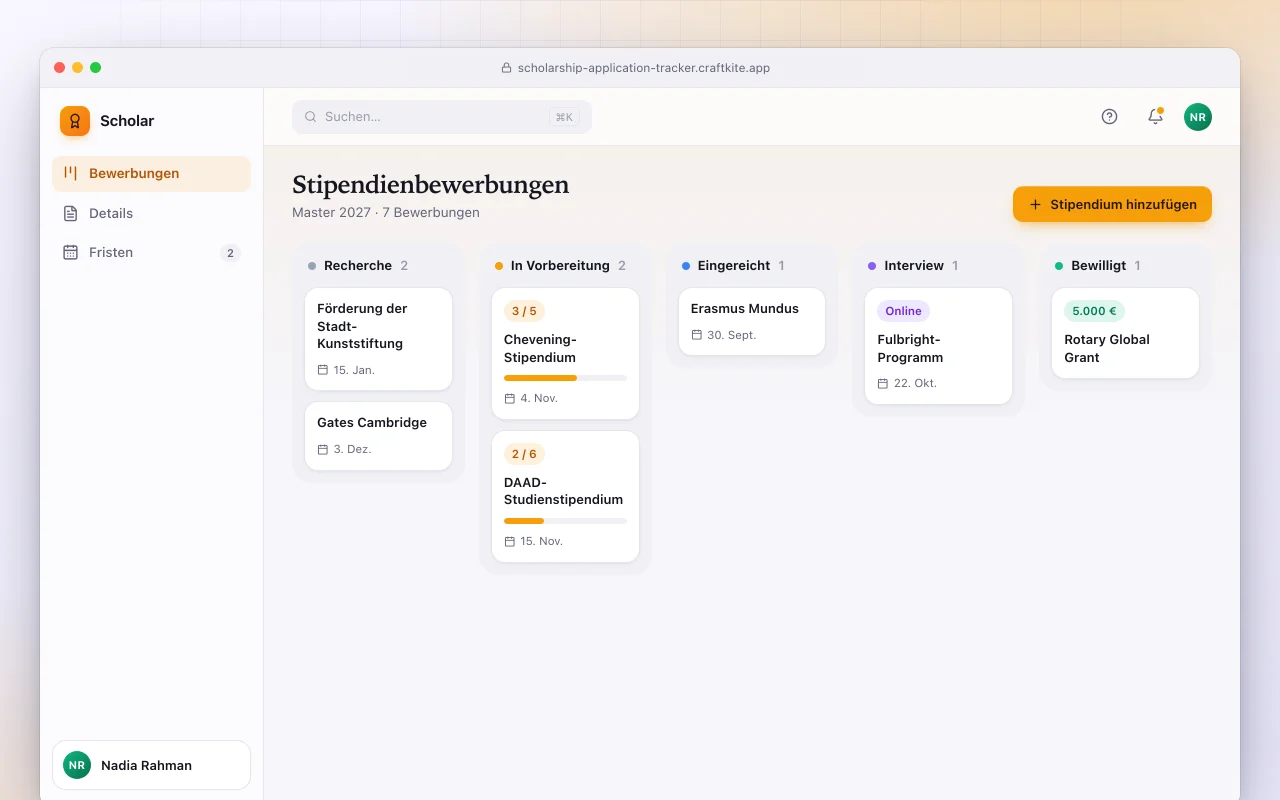This screenshot has height=800, width=1280.
Task: Add a scholarship with Stipendium hinzufügen
Action: (x=1112, y=204)
